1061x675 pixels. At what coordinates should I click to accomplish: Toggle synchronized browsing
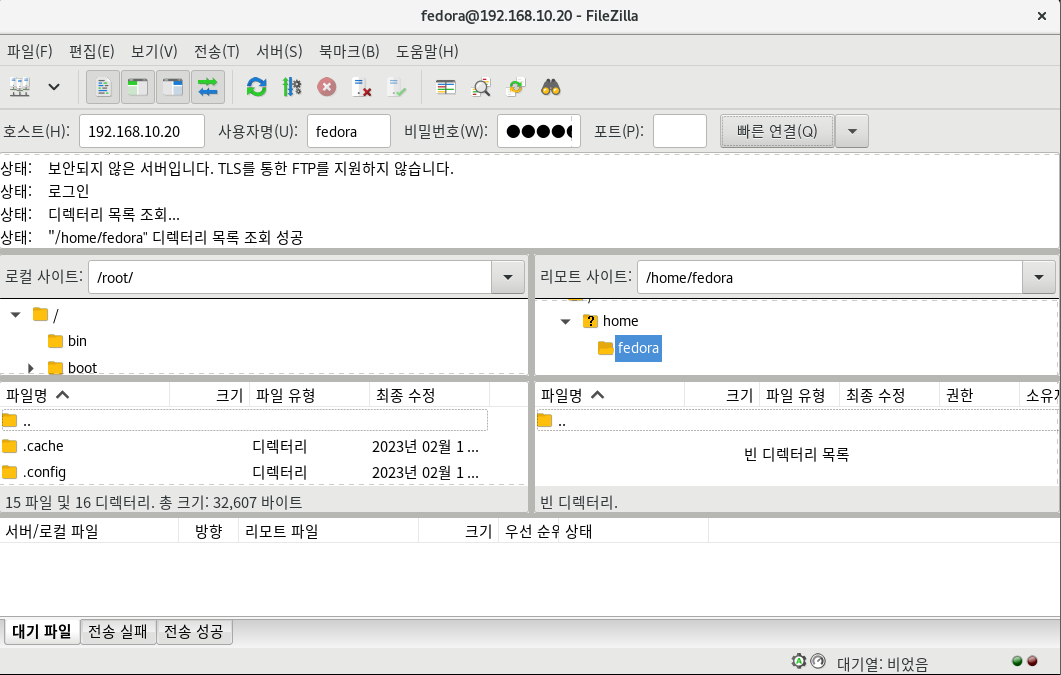click(516, 87)
